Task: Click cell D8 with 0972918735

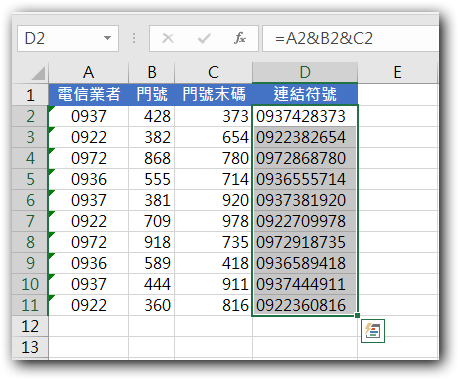Action: [305, 242]
